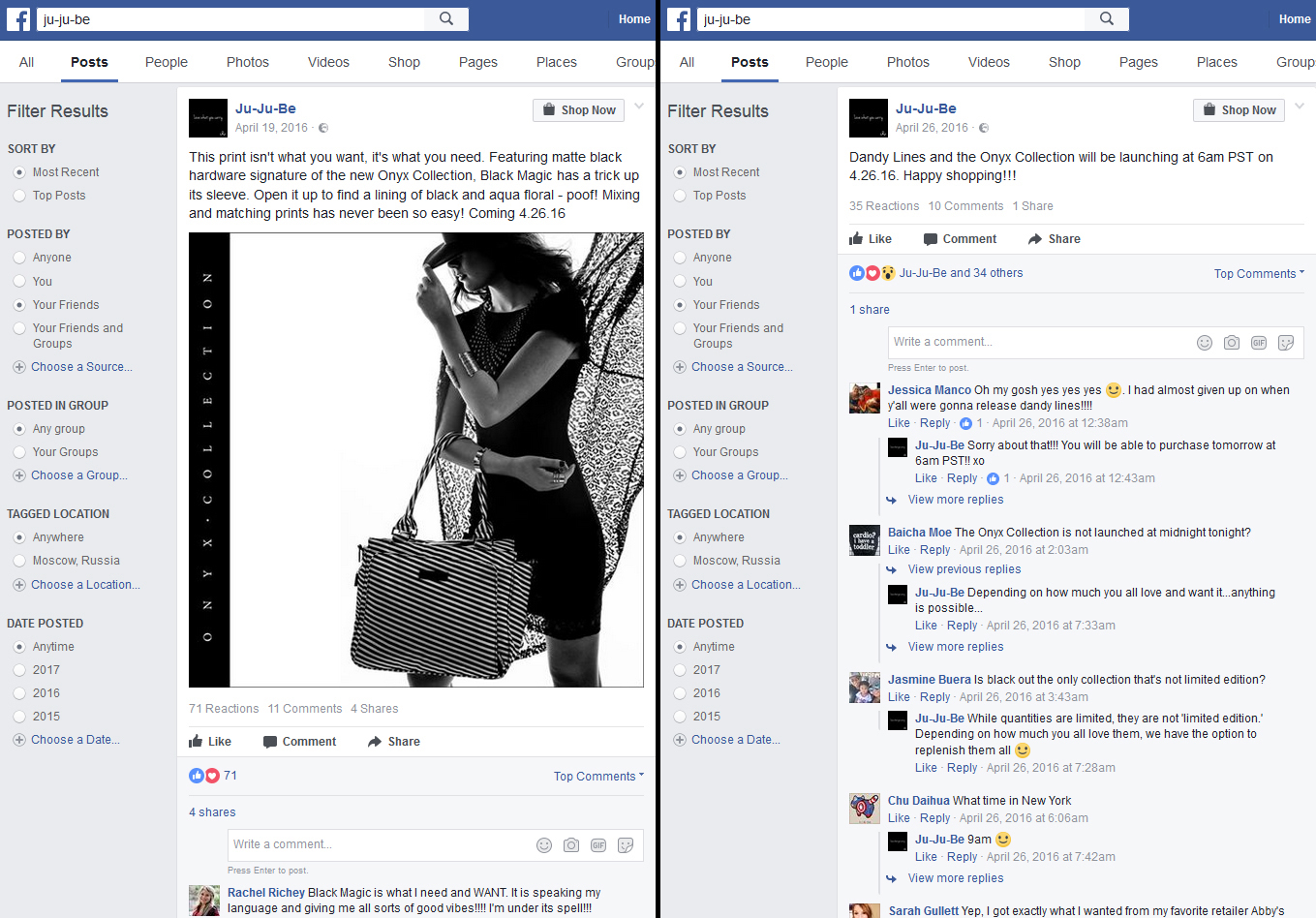Image resolution: width=1316 pixels, height=918 pixels.
Task: Open Onyx Collection photo on April 19 post
Action: pos(416,460)
